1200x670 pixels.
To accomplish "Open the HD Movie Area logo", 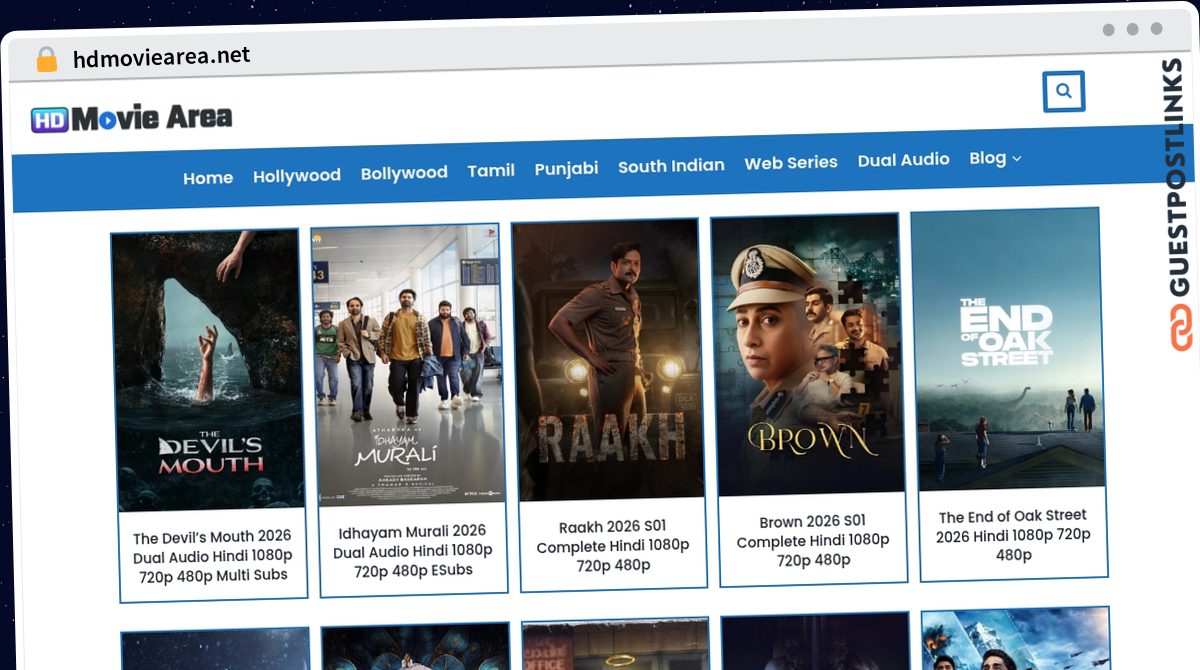I will pyautogui.click(x=131, y=118).
